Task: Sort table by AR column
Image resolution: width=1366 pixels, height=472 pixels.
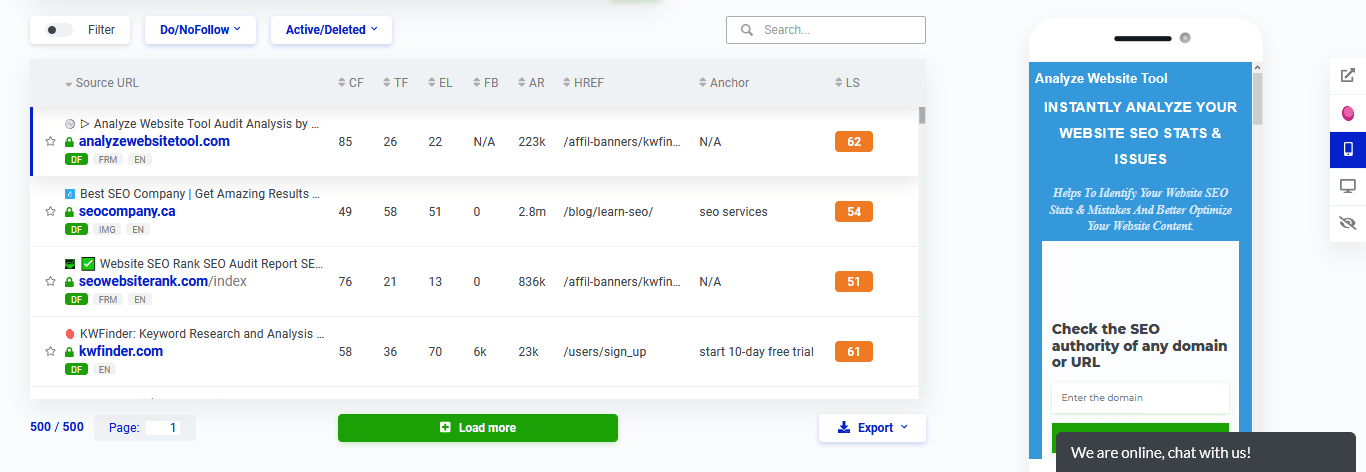Action: (x=531, y=83)
